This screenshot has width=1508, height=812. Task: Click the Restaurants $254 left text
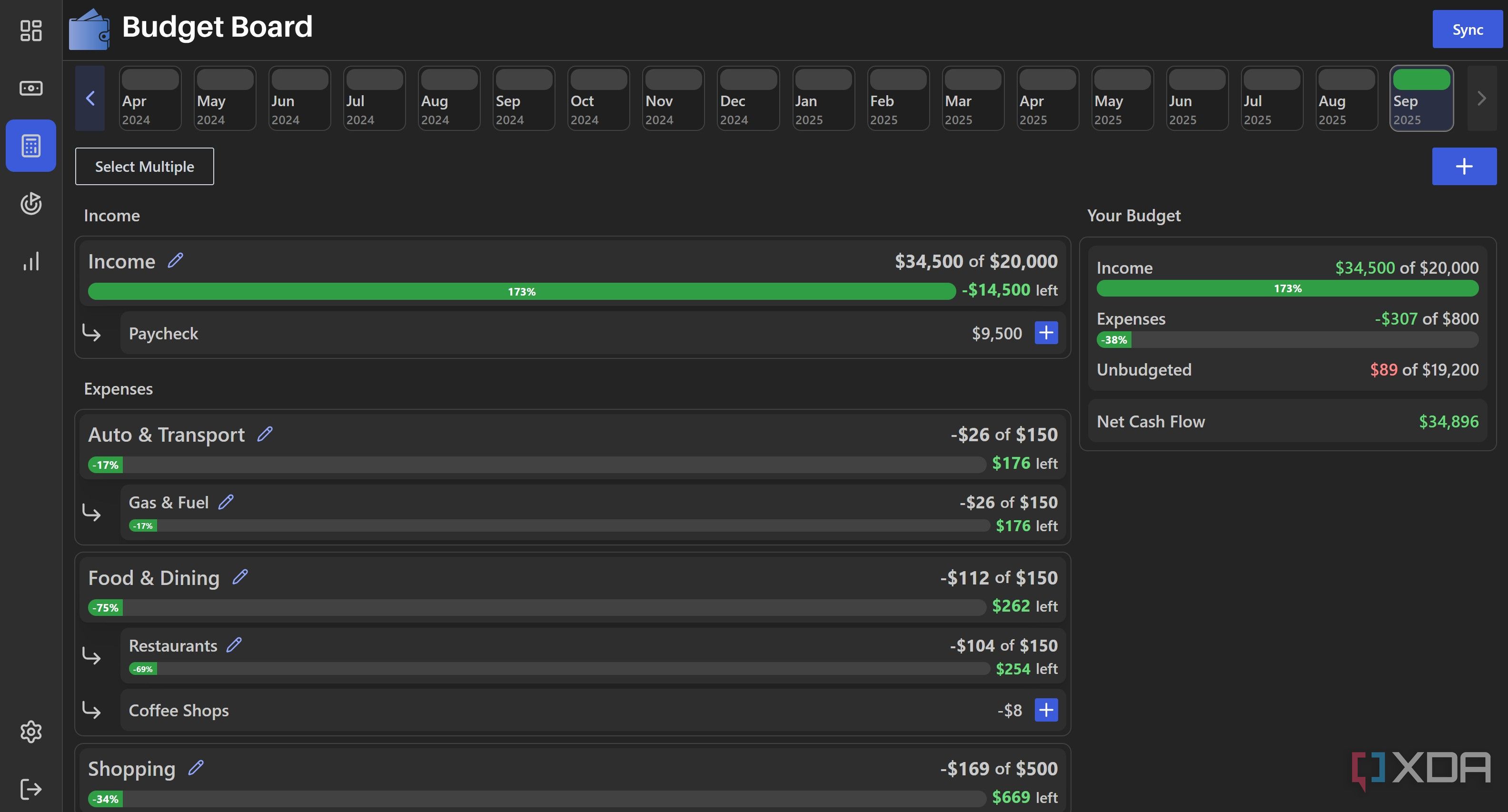(1027, 669)
